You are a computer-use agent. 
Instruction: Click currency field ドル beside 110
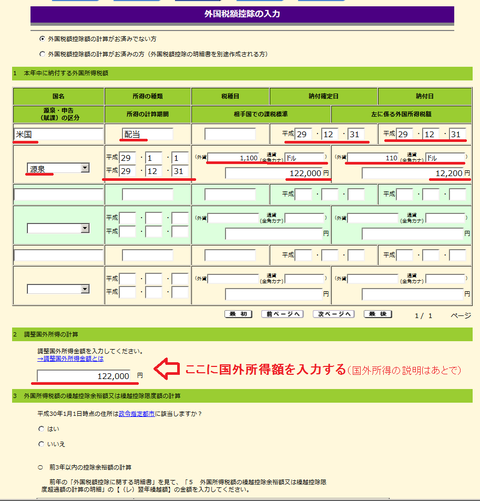point(445,158)
